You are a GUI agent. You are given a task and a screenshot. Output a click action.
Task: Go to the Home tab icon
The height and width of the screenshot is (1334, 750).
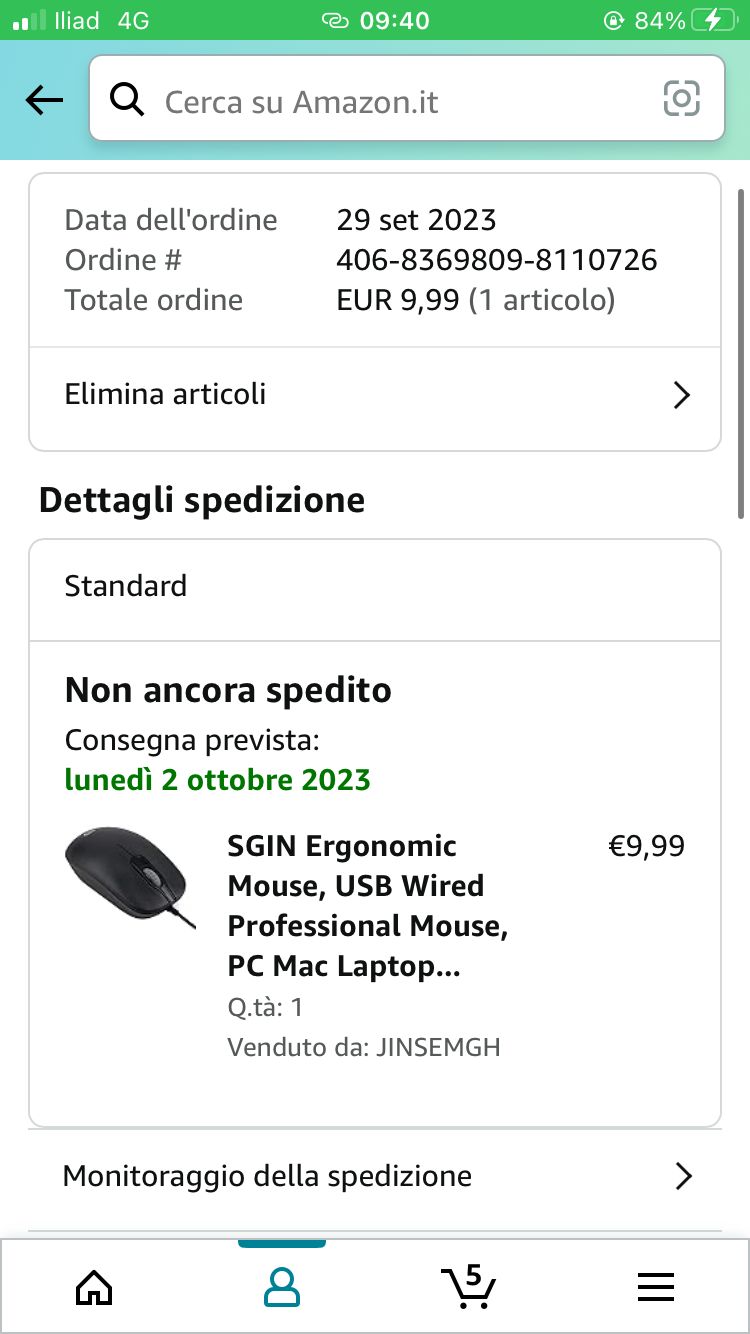[x=94, y=1287]
